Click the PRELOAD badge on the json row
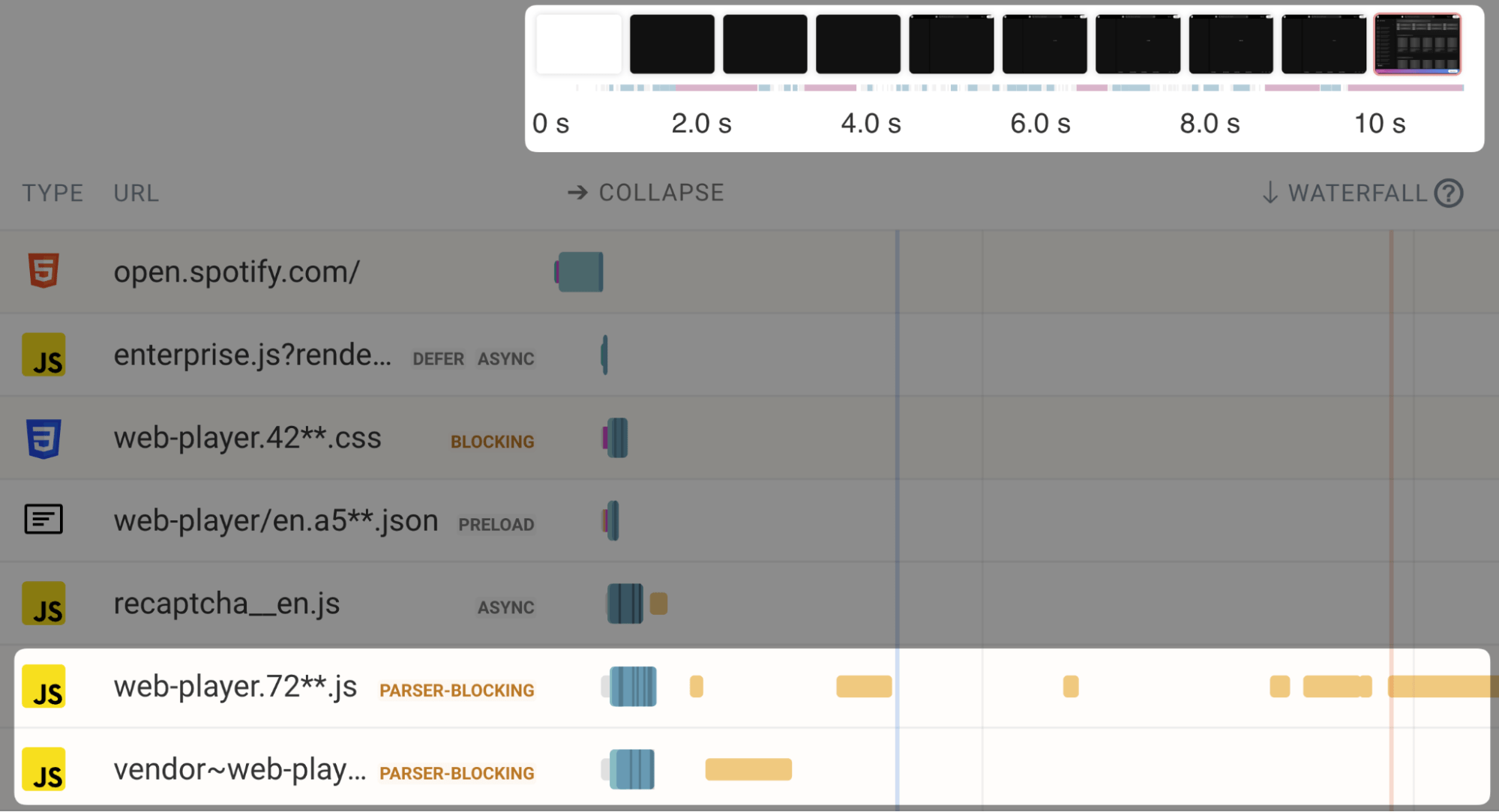The width and height of the screenshot is (1499, 812). coord(495,524)
